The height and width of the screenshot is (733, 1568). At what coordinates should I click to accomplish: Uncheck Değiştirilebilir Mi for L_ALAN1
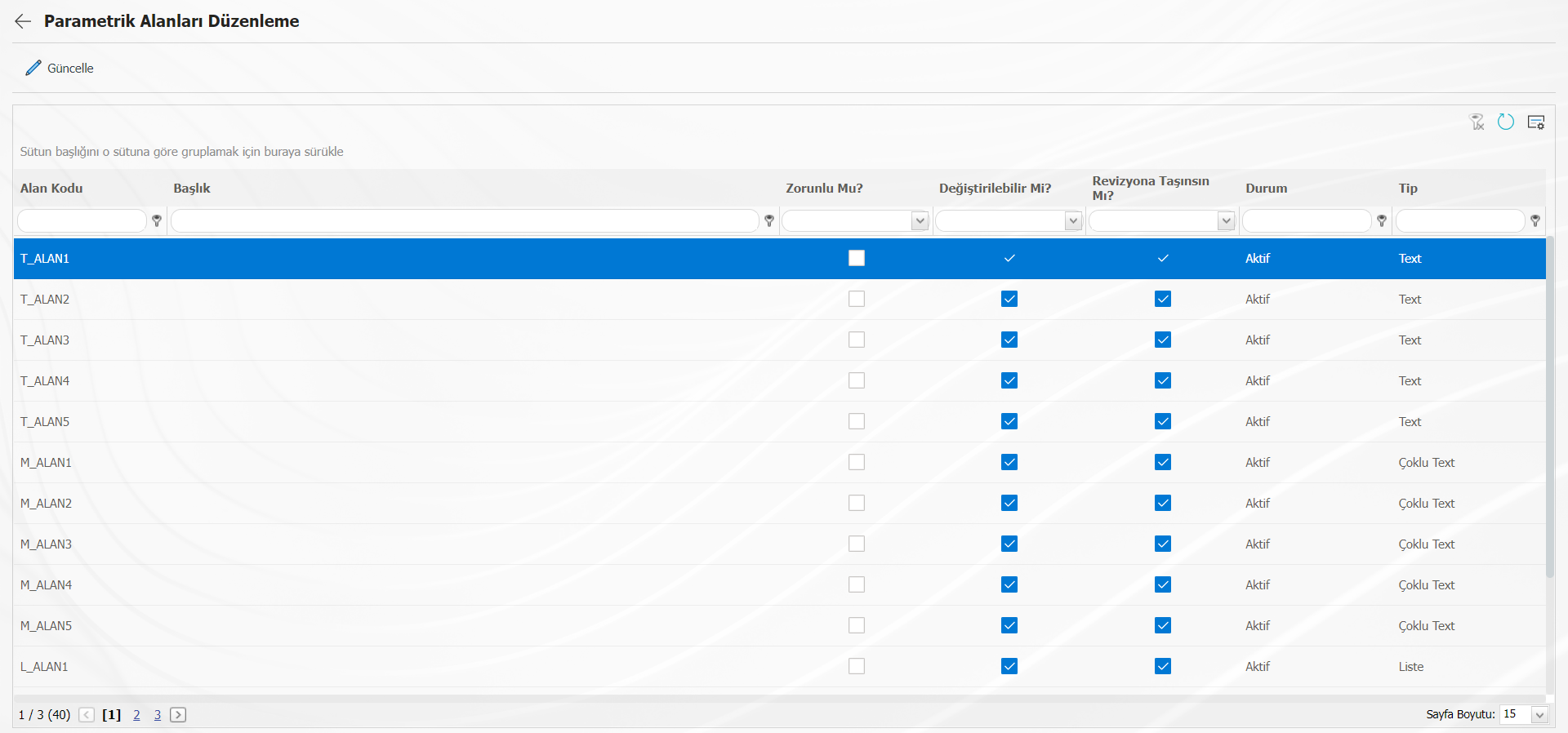pyautogui.click(x=1009, y=666)
